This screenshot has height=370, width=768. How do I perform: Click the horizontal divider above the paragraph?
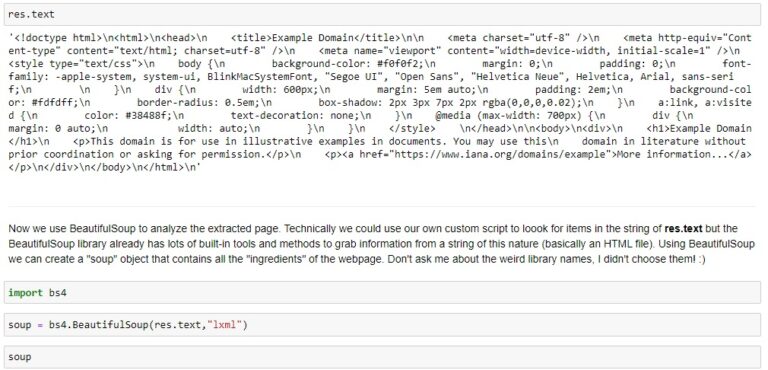[x=381, y=206]
